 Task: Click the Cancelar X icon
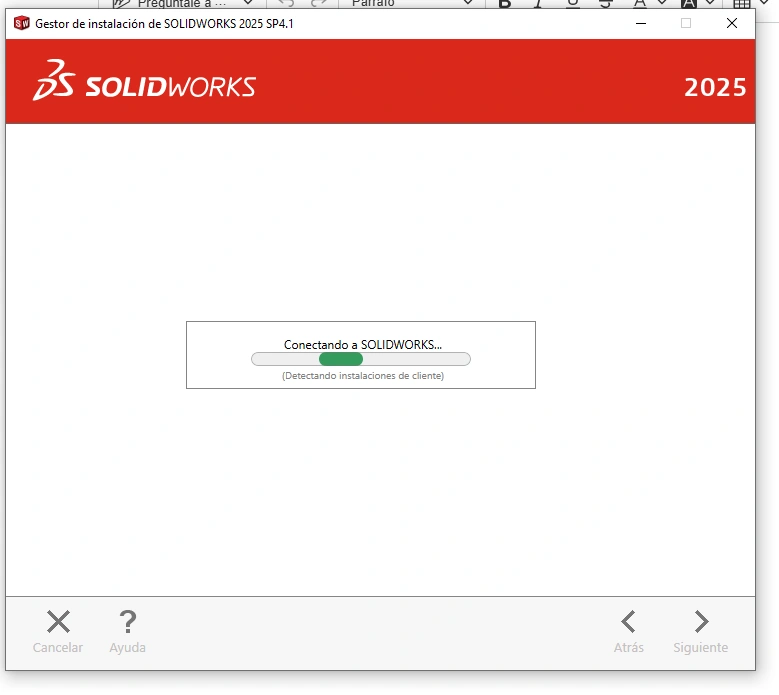pyautogui.click(x=58, y=621)
